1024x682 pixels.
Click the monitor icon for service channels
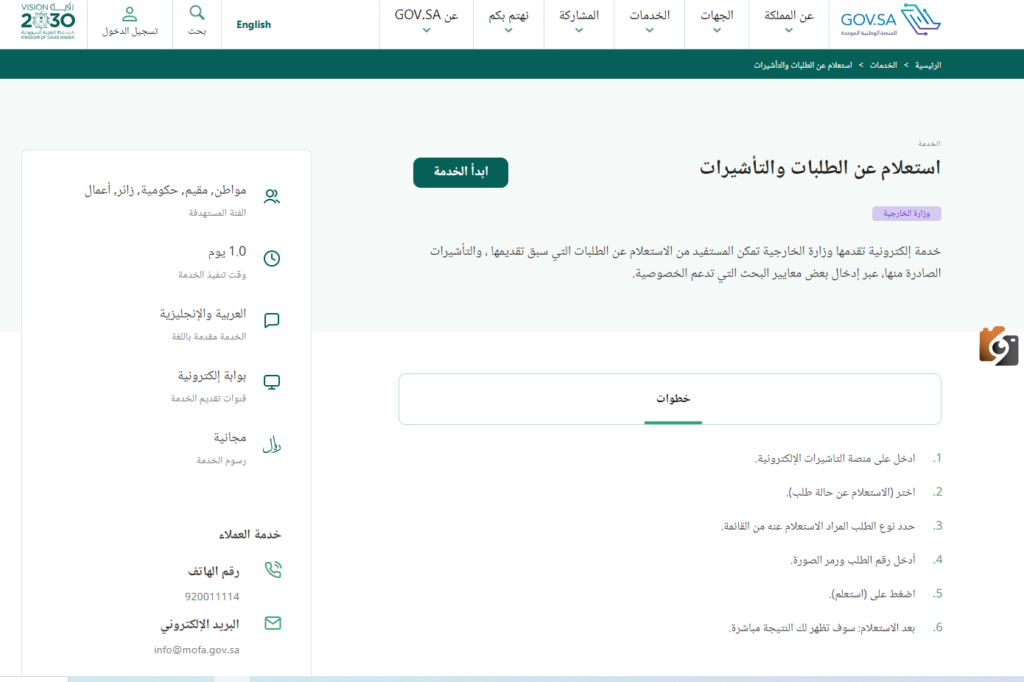coord(272,382)
